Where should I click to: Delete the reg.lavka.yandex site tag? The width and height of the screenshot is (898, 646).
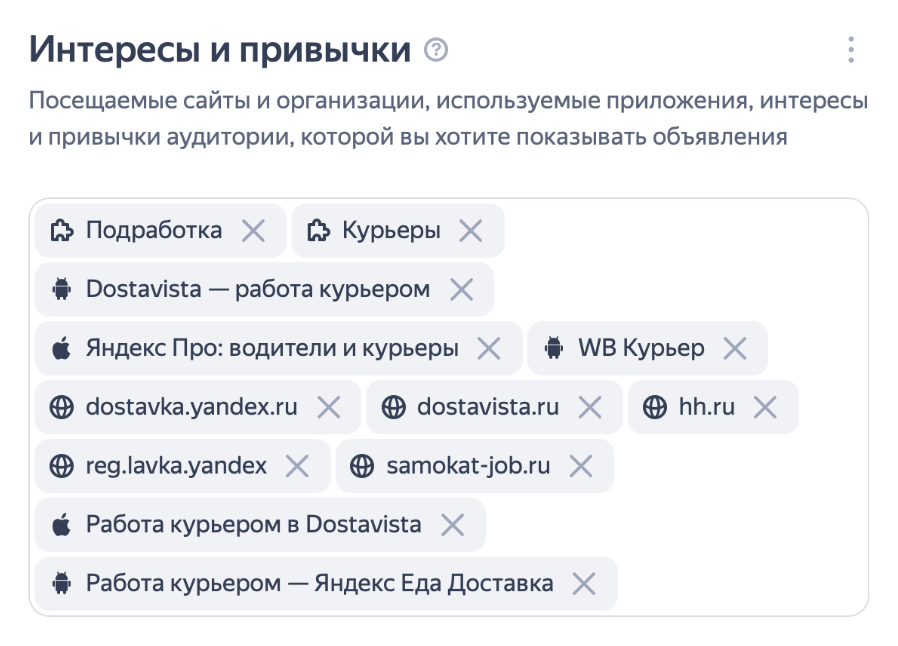pos(297,466)
